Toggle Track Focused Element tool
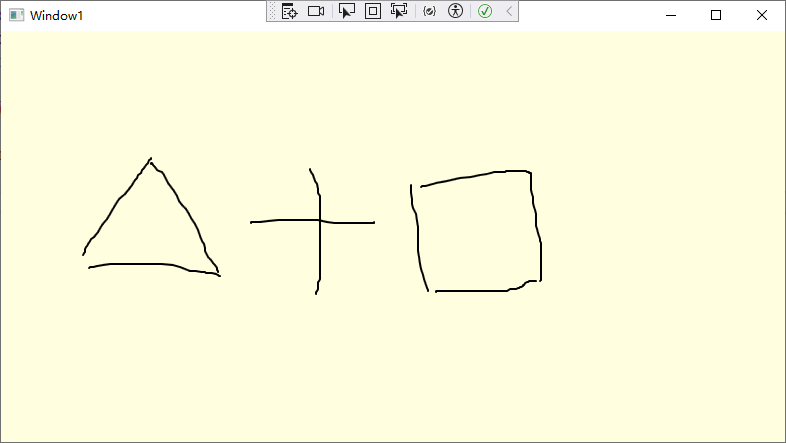 pos(399,11)
